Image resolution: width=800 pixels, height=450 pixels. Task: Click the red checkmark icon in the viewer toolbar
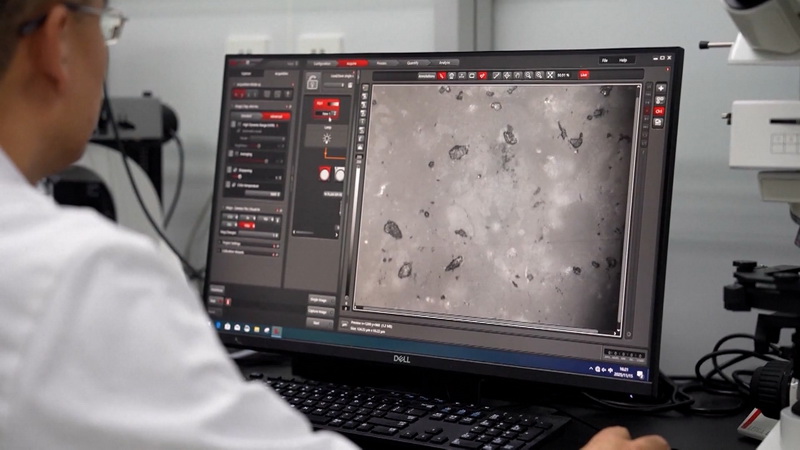[483, 75]
